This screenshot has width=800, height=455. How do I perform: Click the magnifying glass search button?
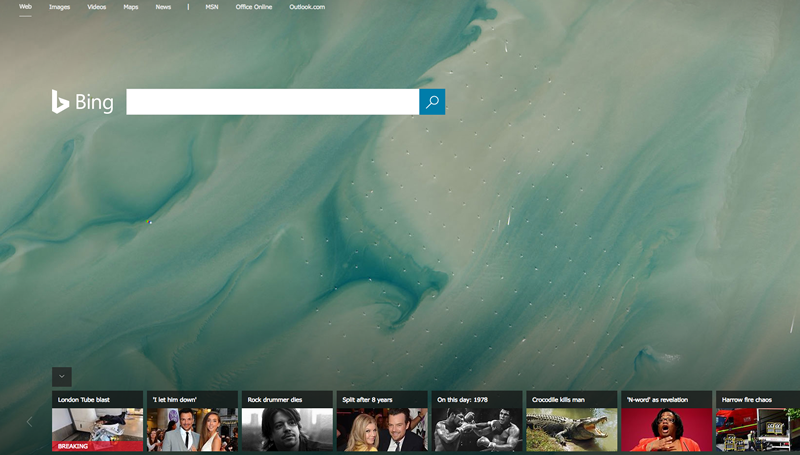point(432,102)
